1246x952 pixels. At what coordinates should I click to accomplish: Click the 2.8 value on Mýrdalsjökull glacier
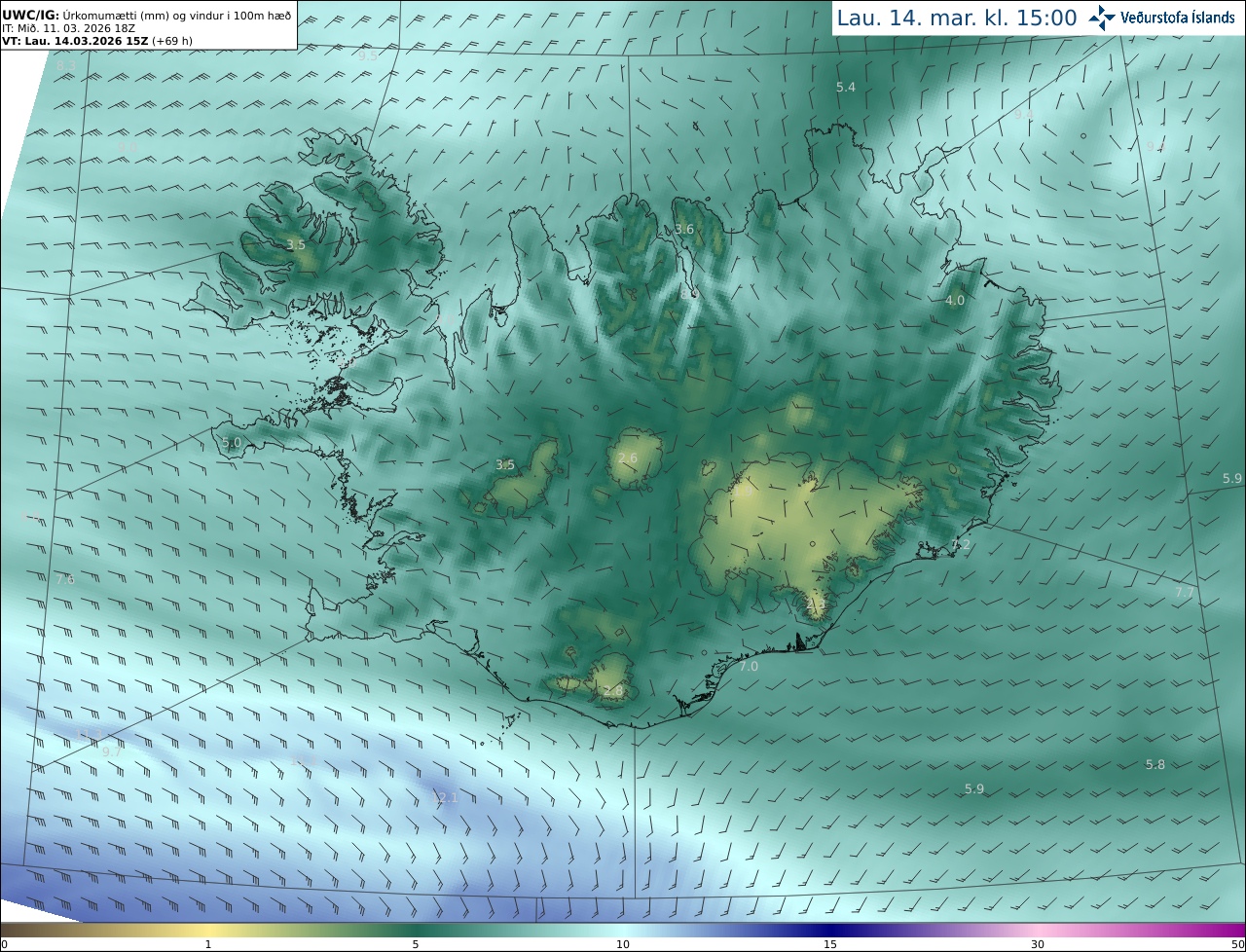tap(612, 691)
